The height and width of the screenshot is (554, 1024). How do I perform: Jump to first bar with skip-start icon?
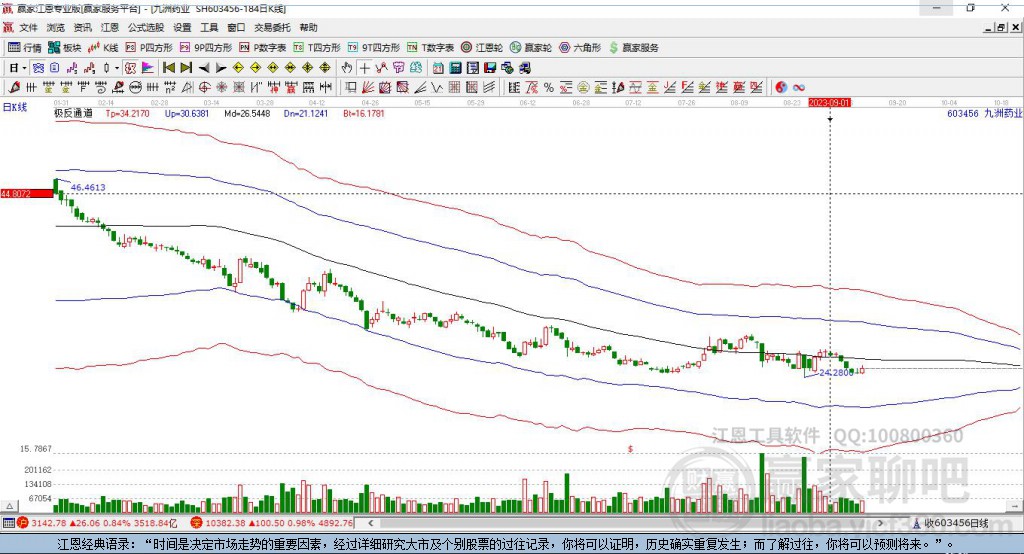(168, 68)
